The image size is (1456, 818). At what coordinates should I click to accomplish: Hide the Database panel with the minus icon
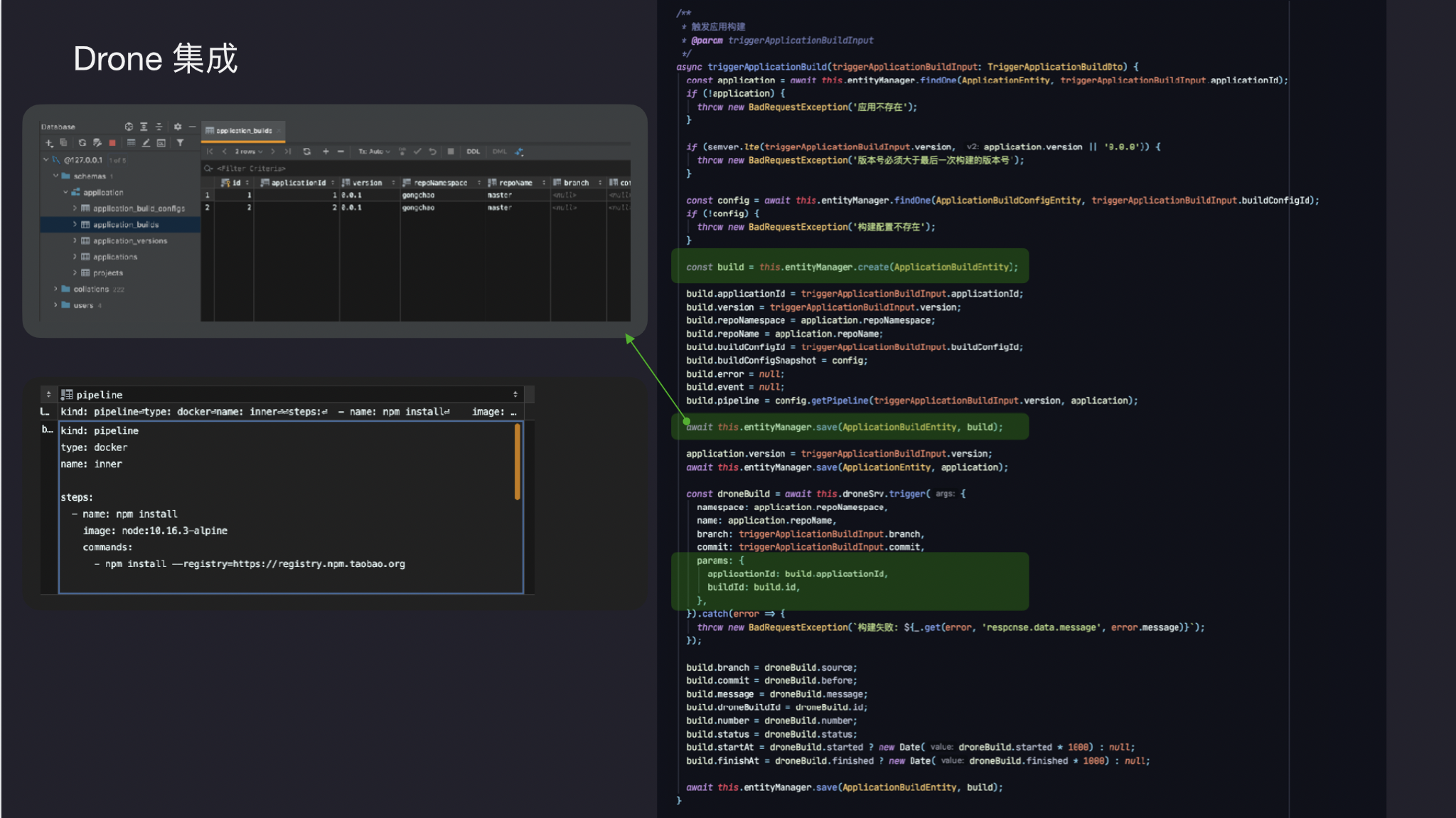[192, 127]
